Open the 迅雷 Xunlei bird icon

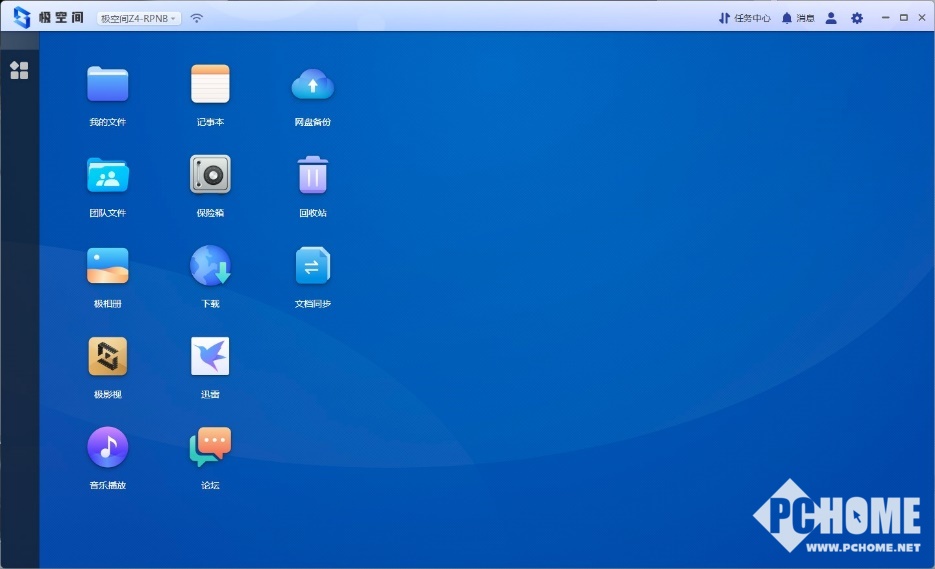210,356
